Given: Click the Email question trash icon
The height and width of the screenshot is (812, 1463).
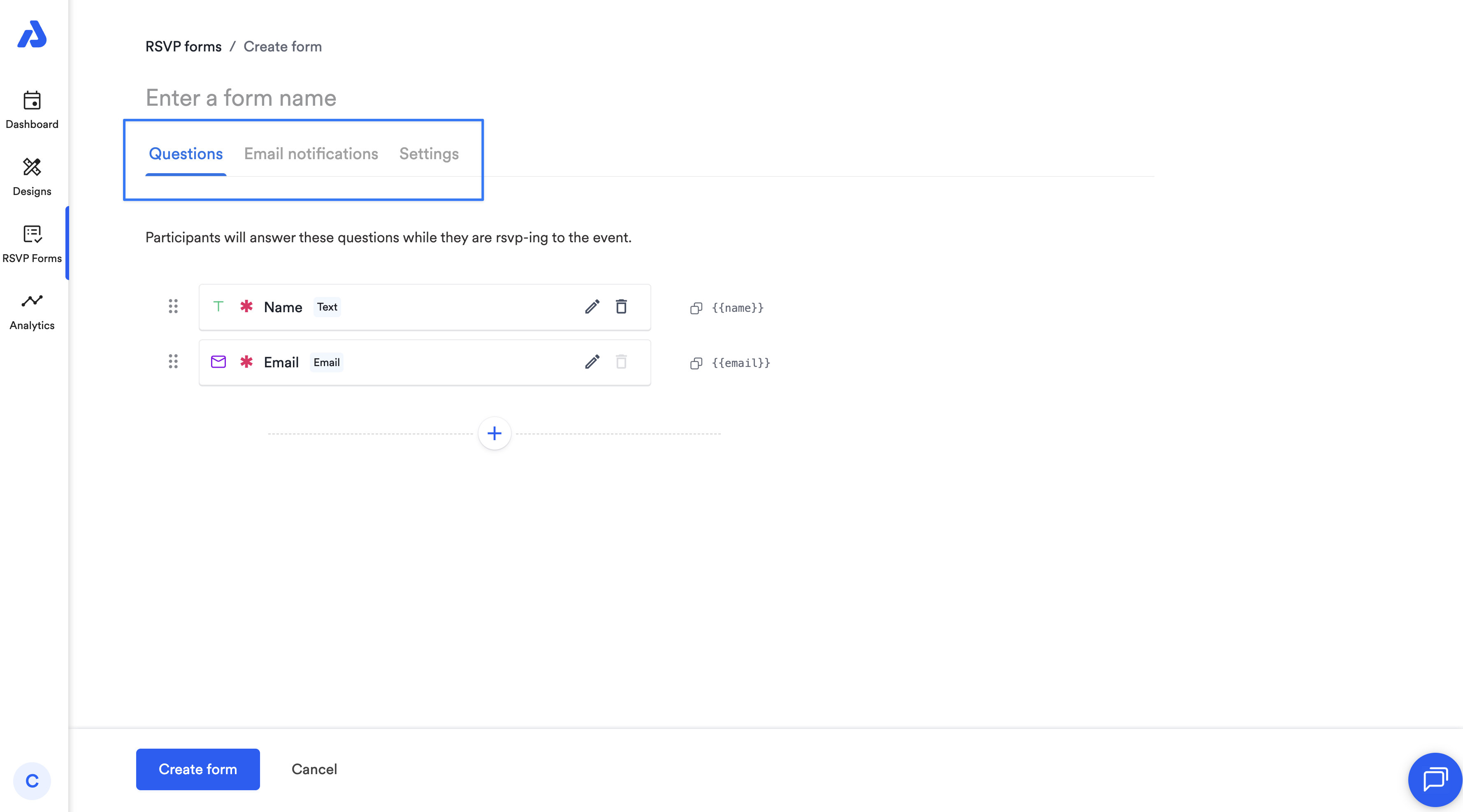Looking at the screenshot, I should coord(621,362).
